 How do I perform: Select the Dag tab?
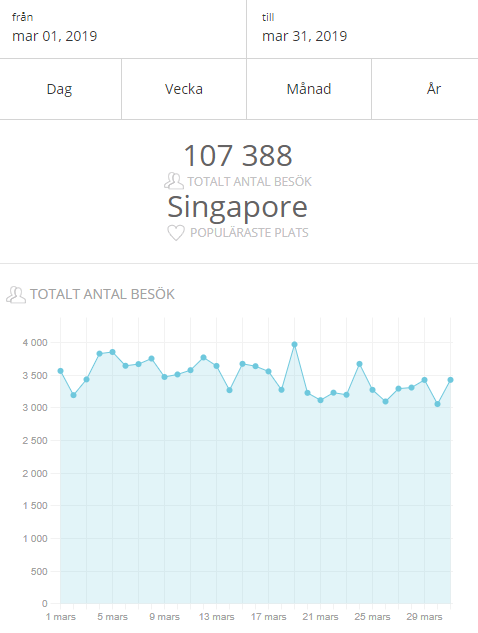click(x=60, y=89)
